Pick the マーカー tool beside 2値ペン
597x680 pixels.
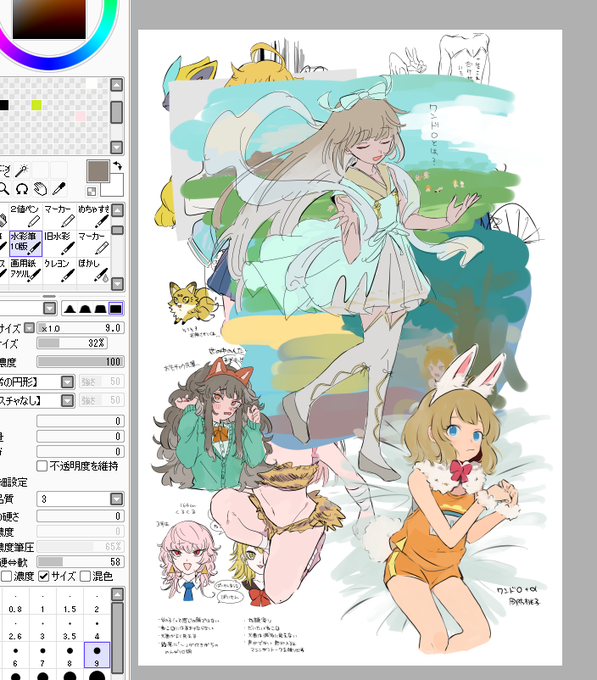point(59,216)
